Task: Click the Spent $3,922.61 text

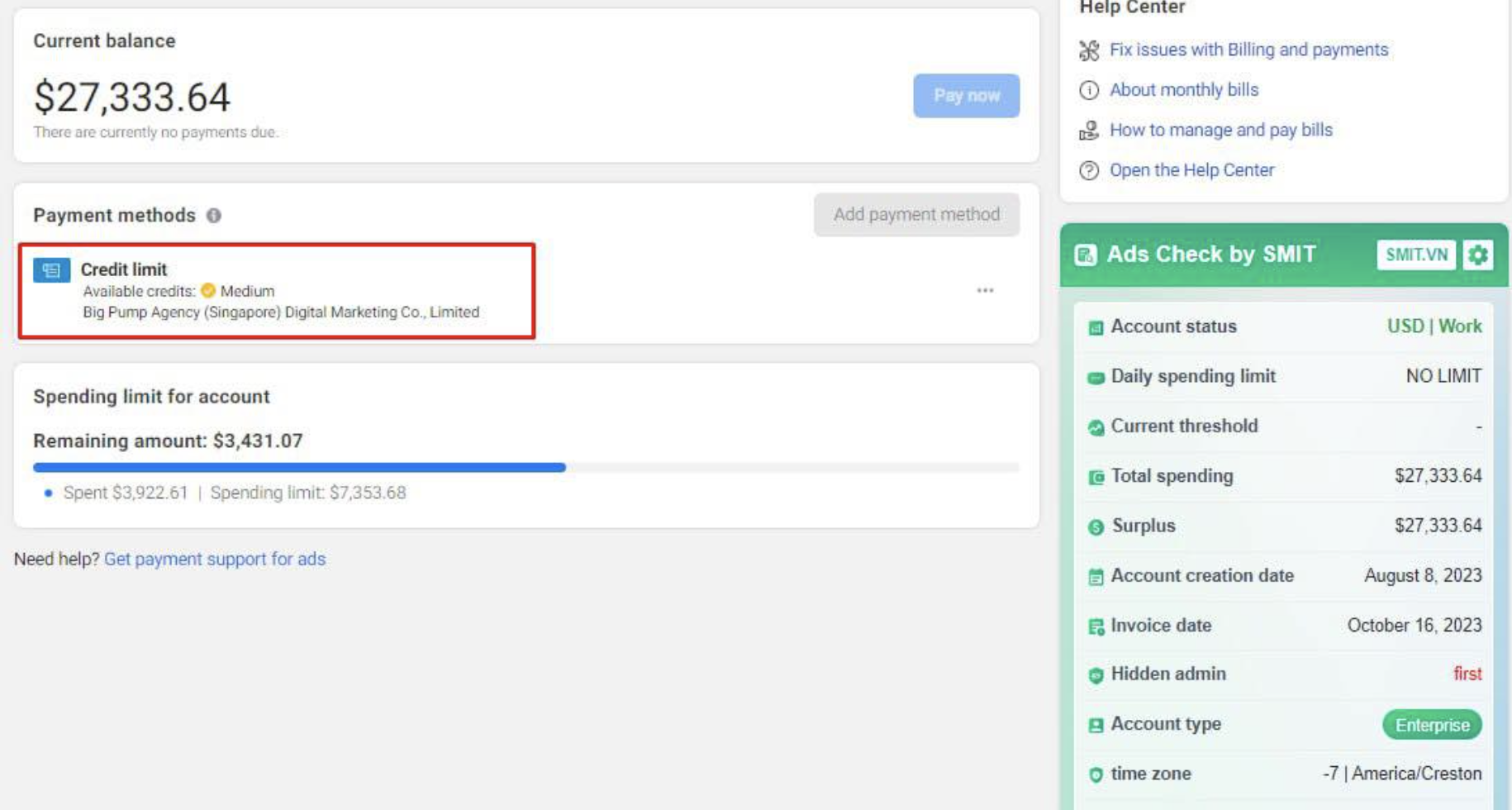Action: [126, 493]
